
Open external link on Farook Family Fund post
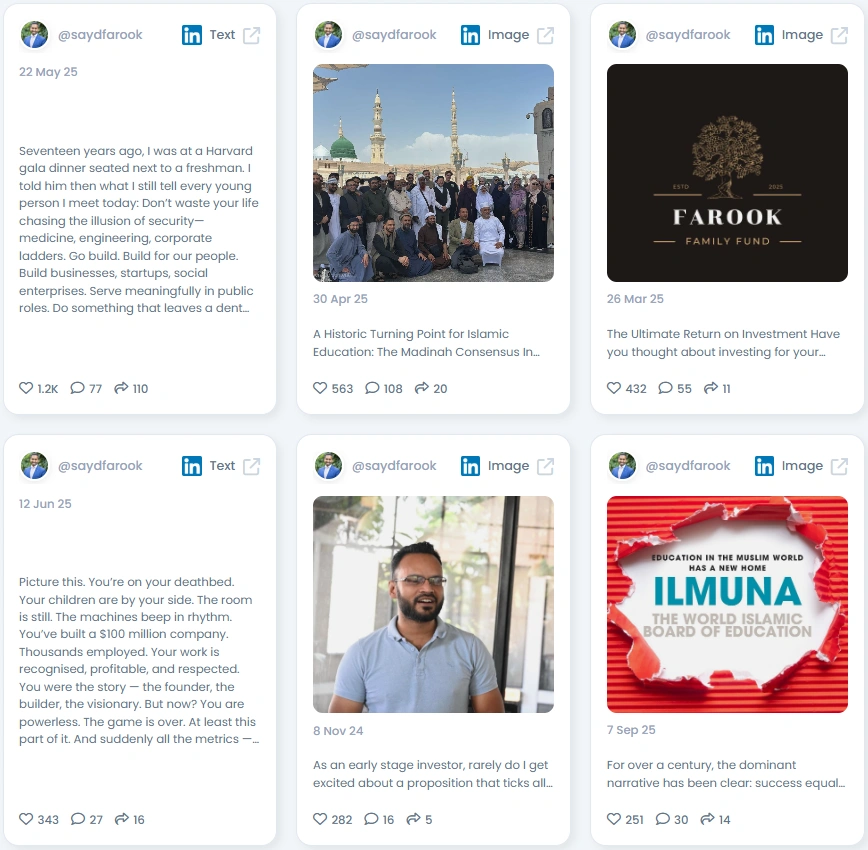point(839,35)
